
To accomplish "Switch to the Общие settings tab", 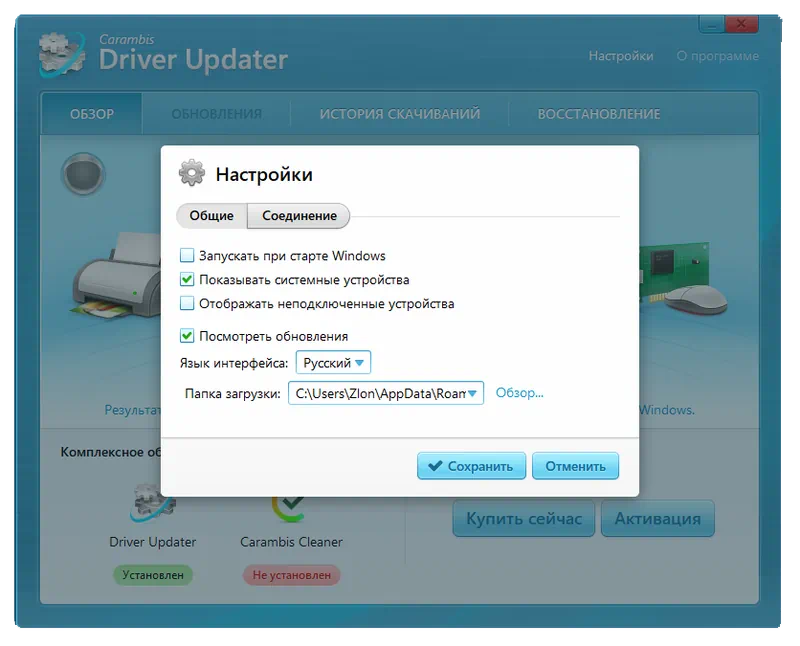I will (x=212, y=215).
